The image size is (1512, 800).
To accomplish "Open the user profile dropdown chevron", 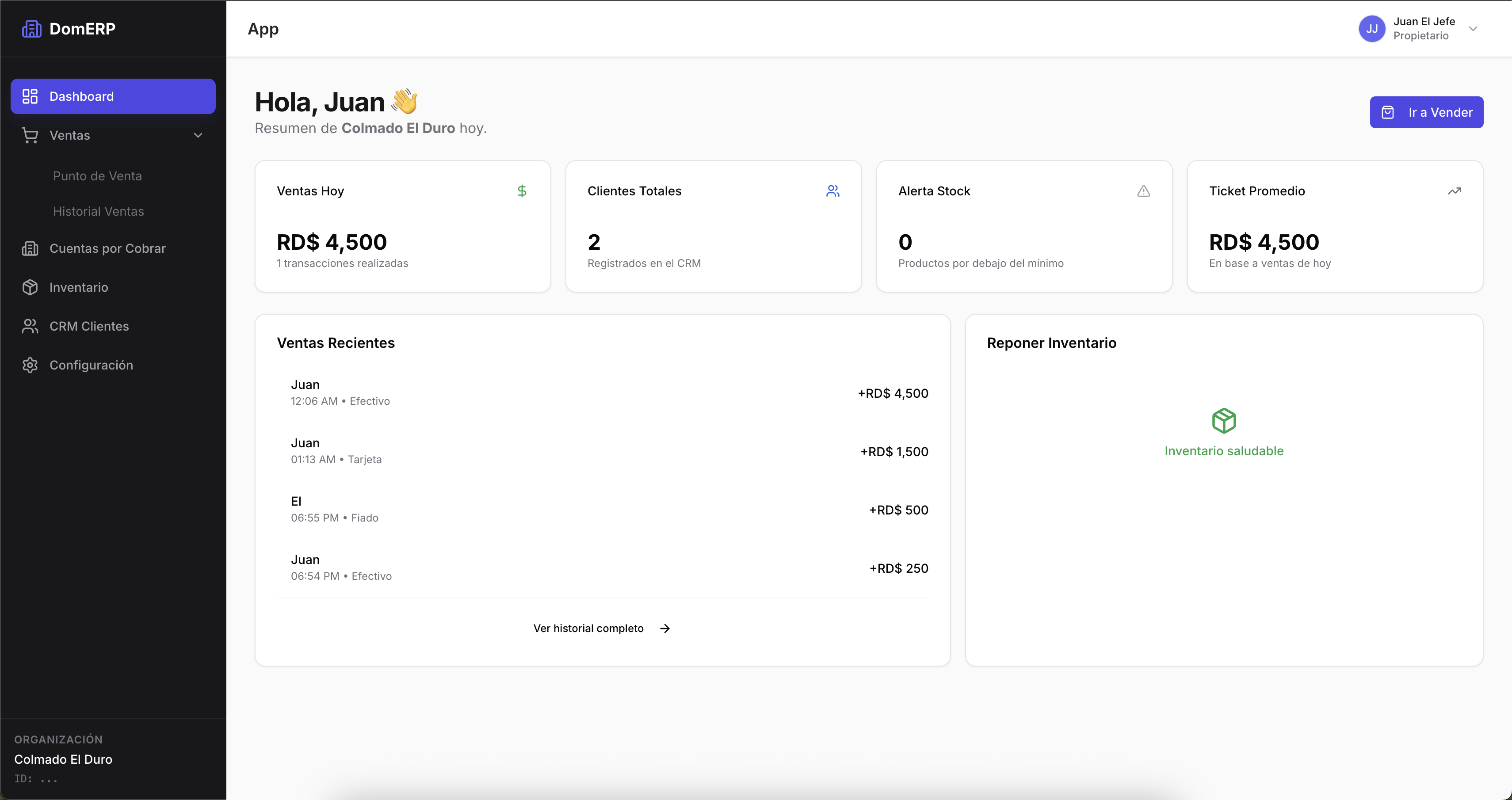I will point(1473,29).
